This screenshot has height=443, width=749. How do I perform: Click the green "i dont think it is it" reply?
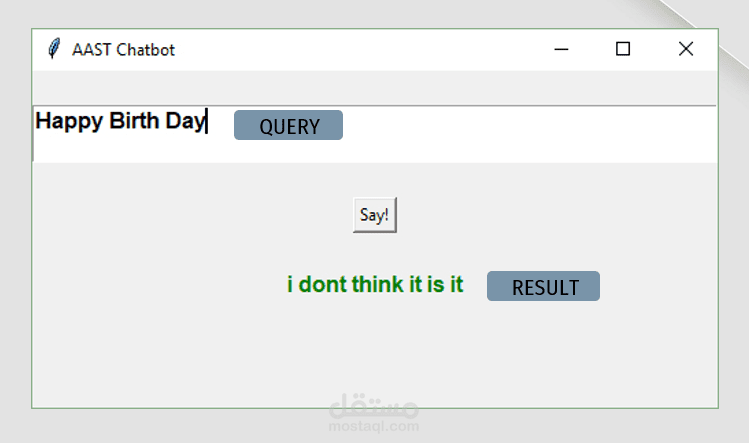pos(375,285)
